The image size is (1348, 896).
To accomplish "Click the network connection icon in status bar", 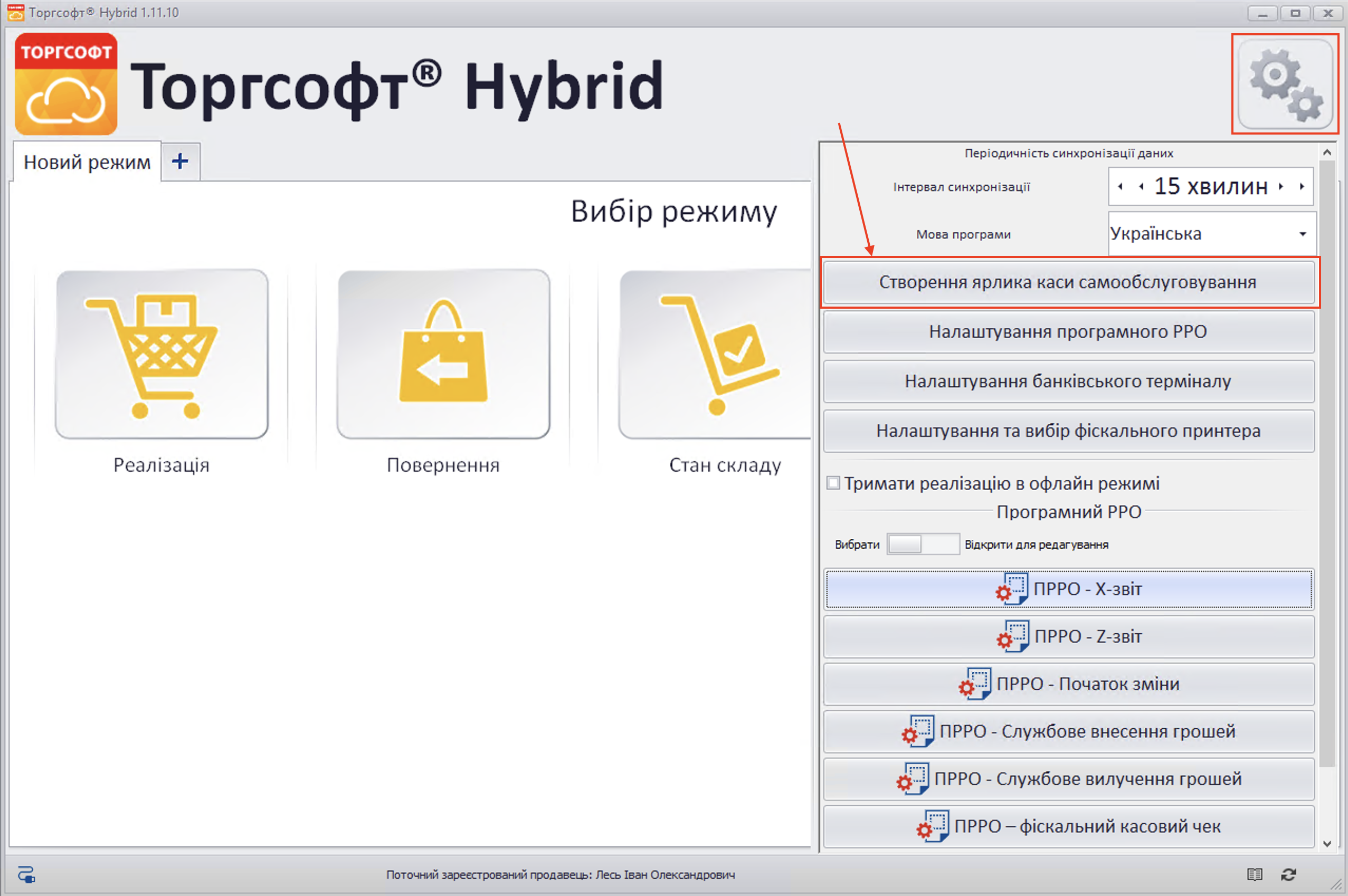I will [26, 874].
